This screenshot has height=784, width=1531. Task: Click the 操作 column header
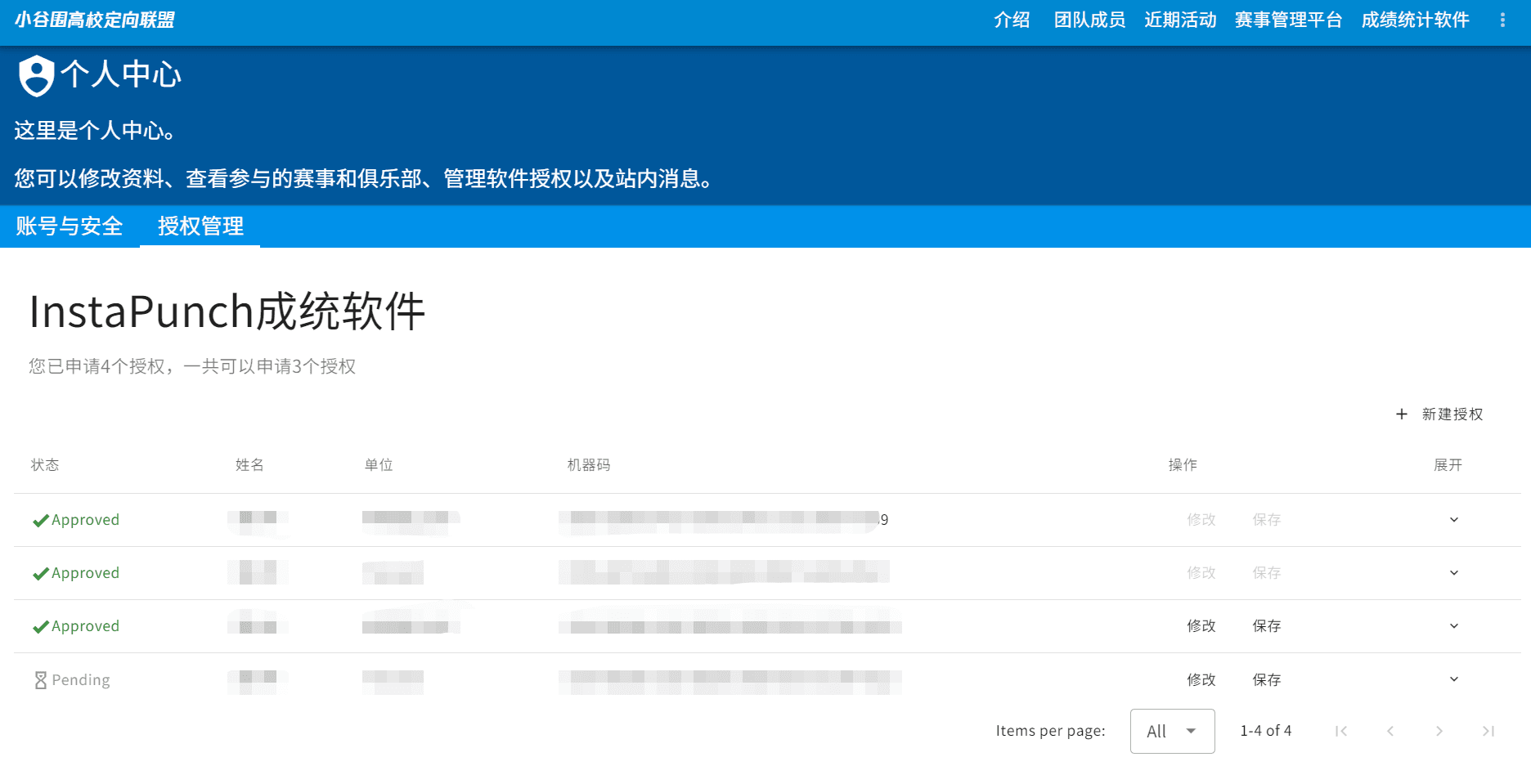[x=1183, y=465]
